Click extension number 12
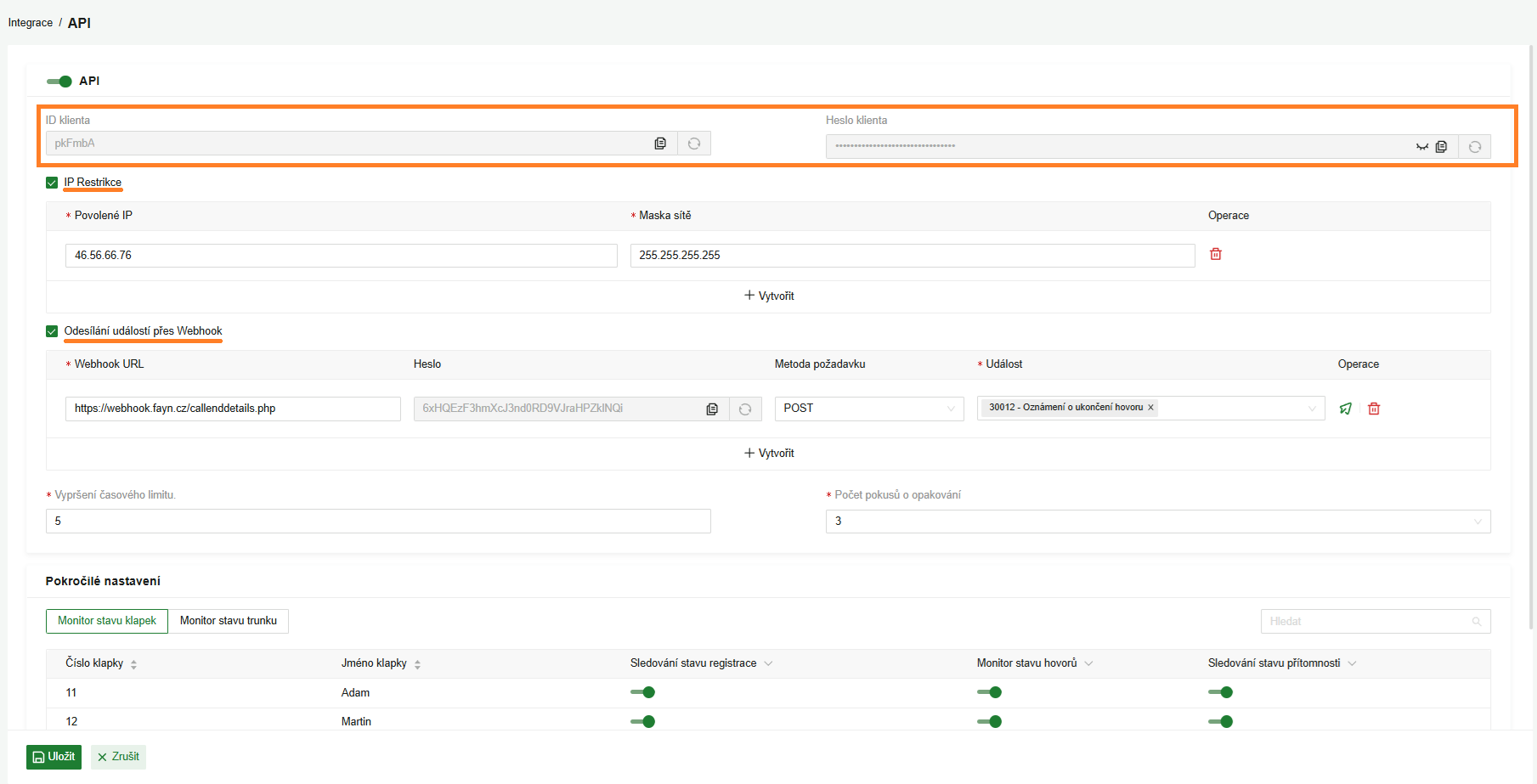Screen dimensions: 1537x784 tap(71, 722)
